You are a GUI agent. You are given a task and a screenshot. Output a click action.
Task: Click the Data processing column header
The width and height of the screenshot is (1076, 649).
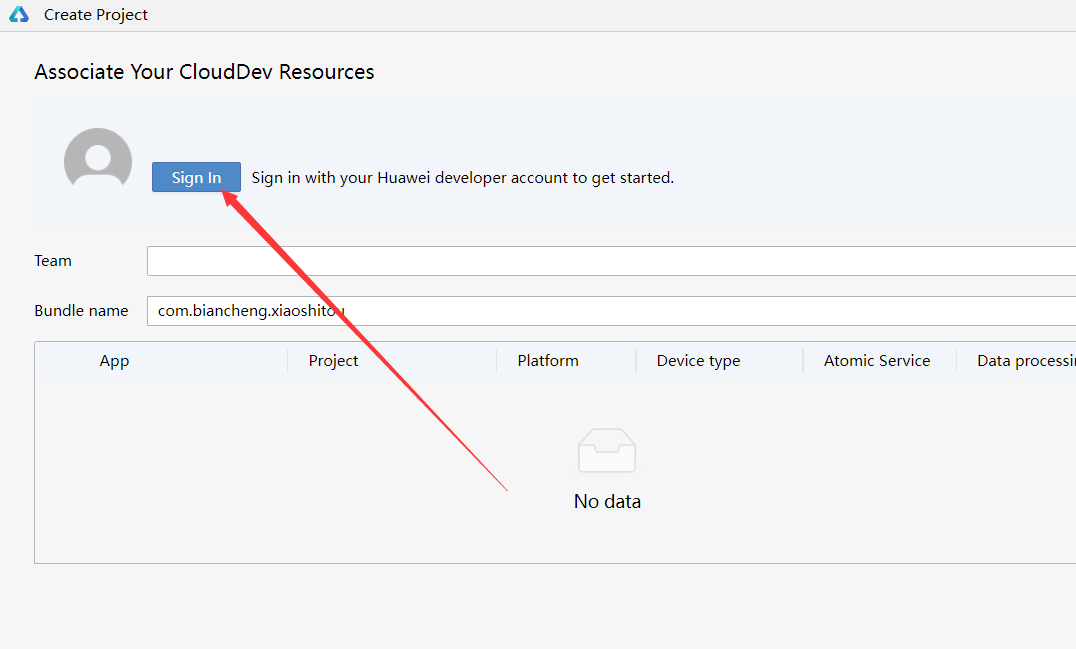click(x=1026, y=361)
